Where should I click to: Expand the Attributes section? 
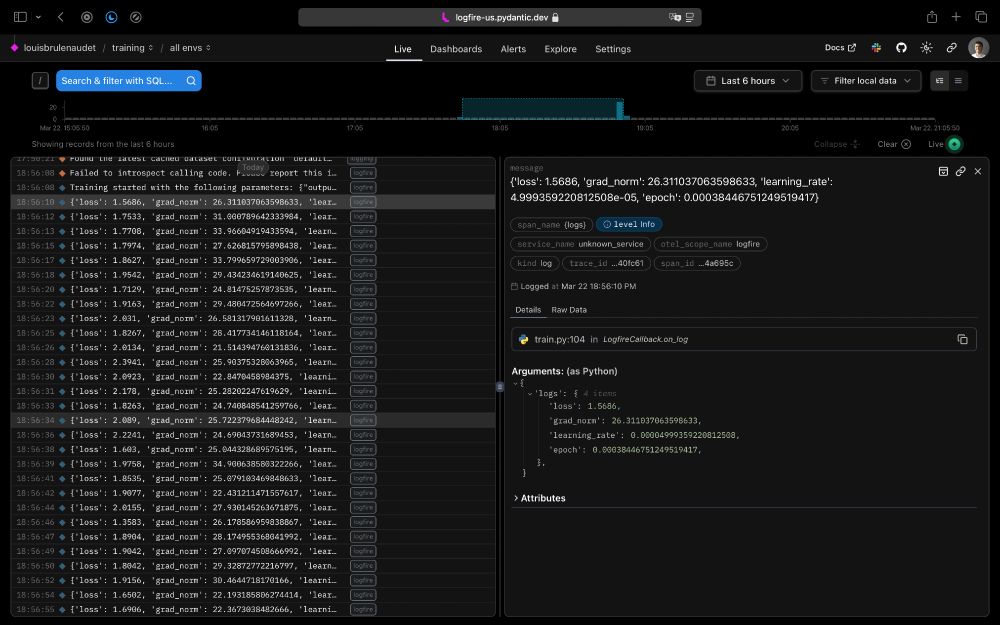(540, 498)
